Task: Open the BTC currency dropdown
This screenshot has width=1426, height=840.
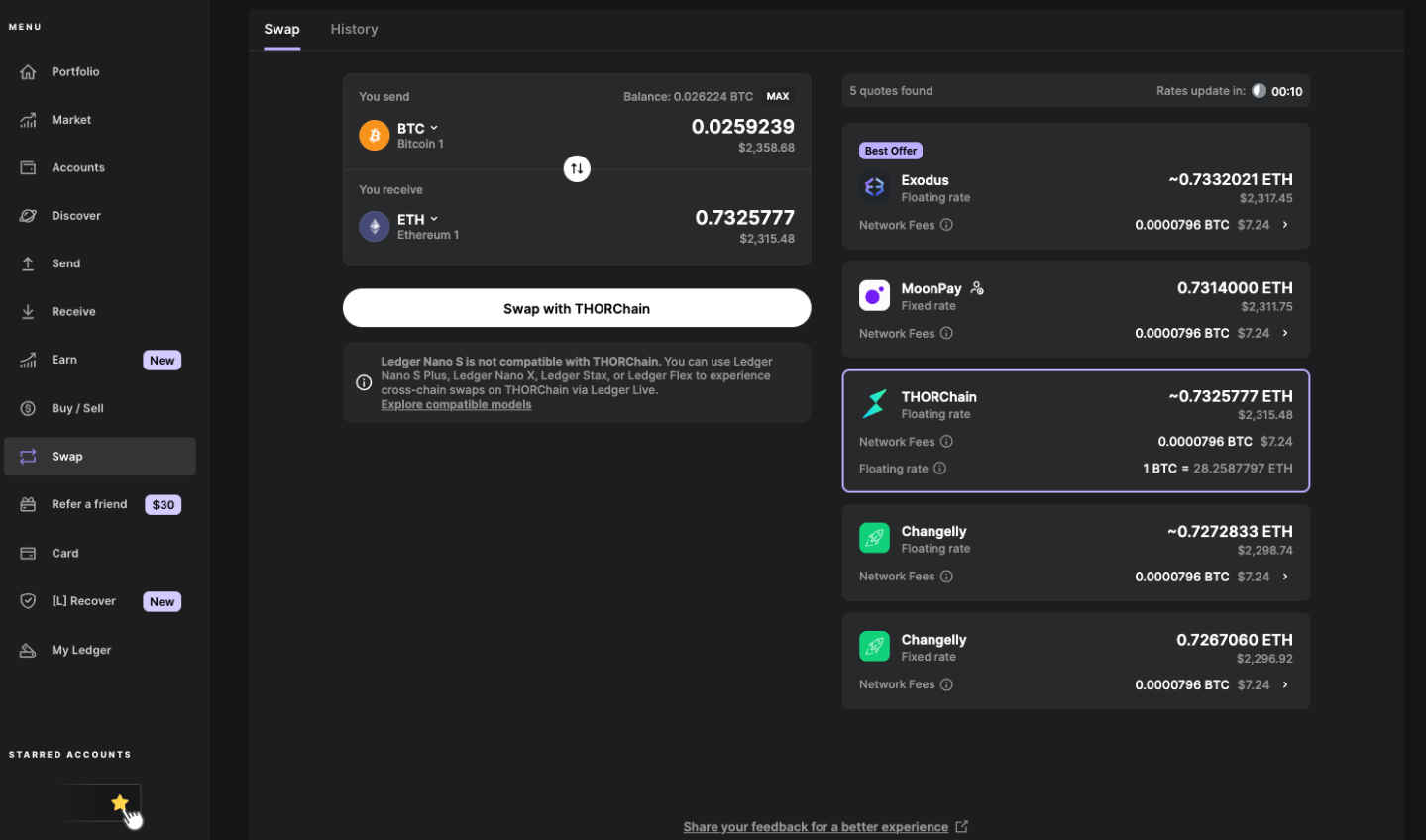Action: (x=417, y=129)
